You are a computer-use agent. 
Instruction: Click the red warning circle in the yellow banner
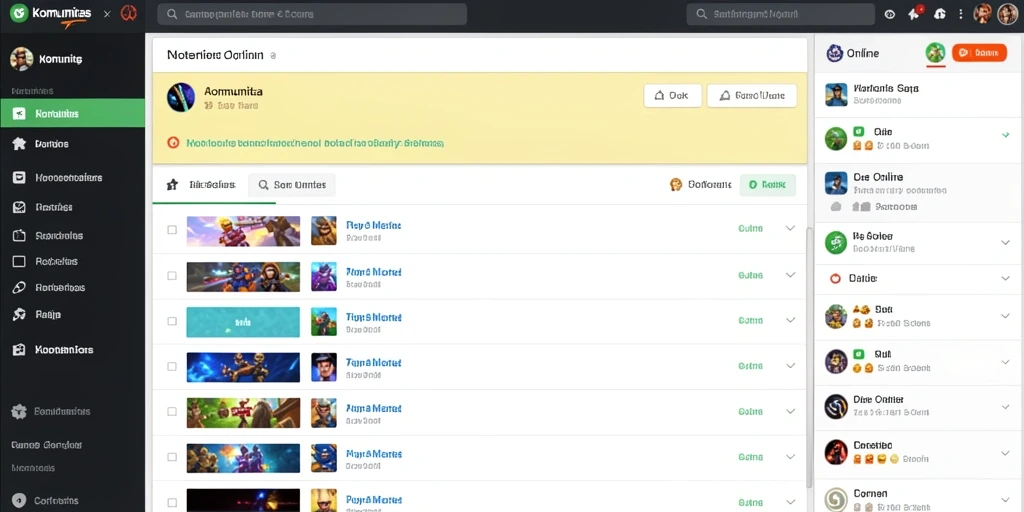(173, 142)
